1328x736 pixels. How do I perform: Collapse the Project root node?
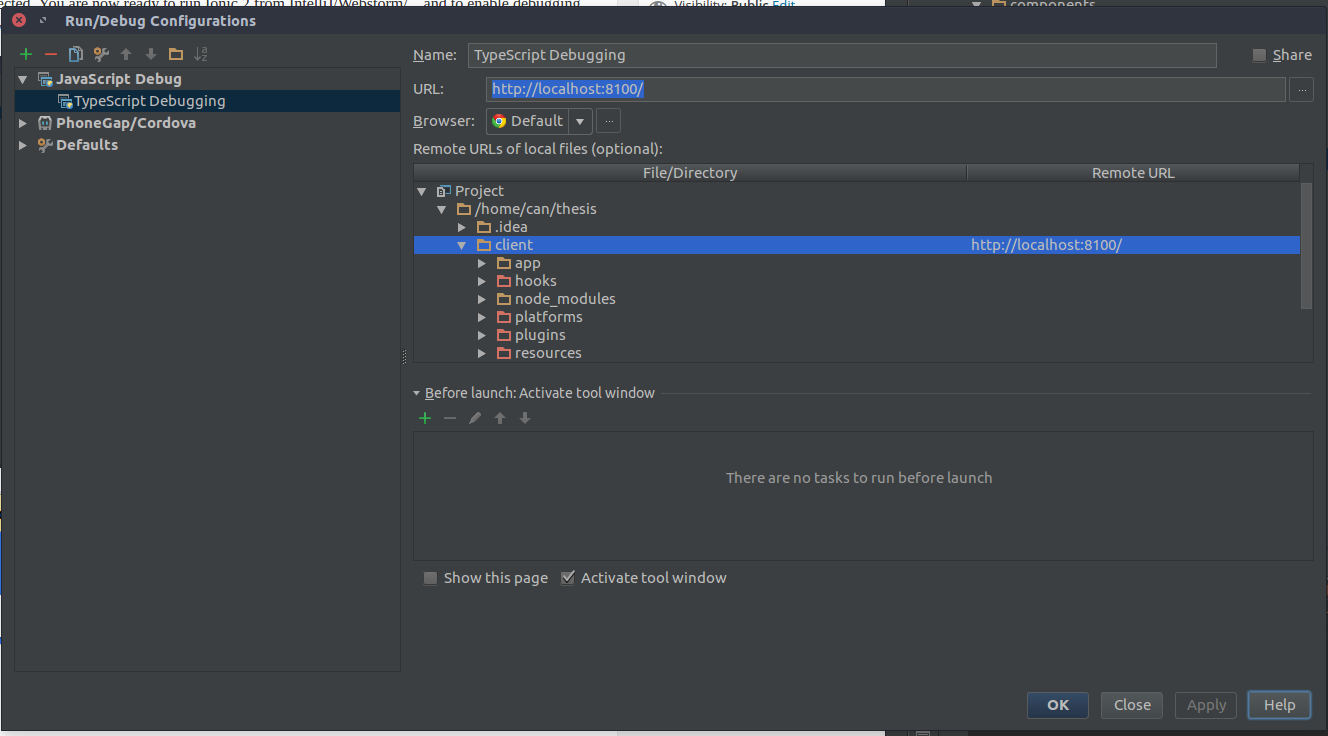pyautogui.click(x=422, y=191)
